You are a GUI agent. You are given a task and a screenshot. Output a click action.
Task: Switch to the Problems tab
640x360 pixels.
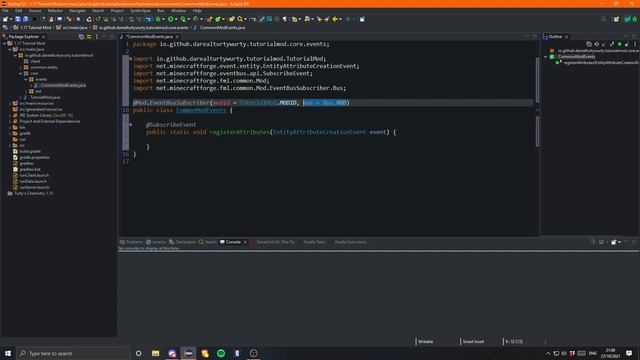coord(131,242)
